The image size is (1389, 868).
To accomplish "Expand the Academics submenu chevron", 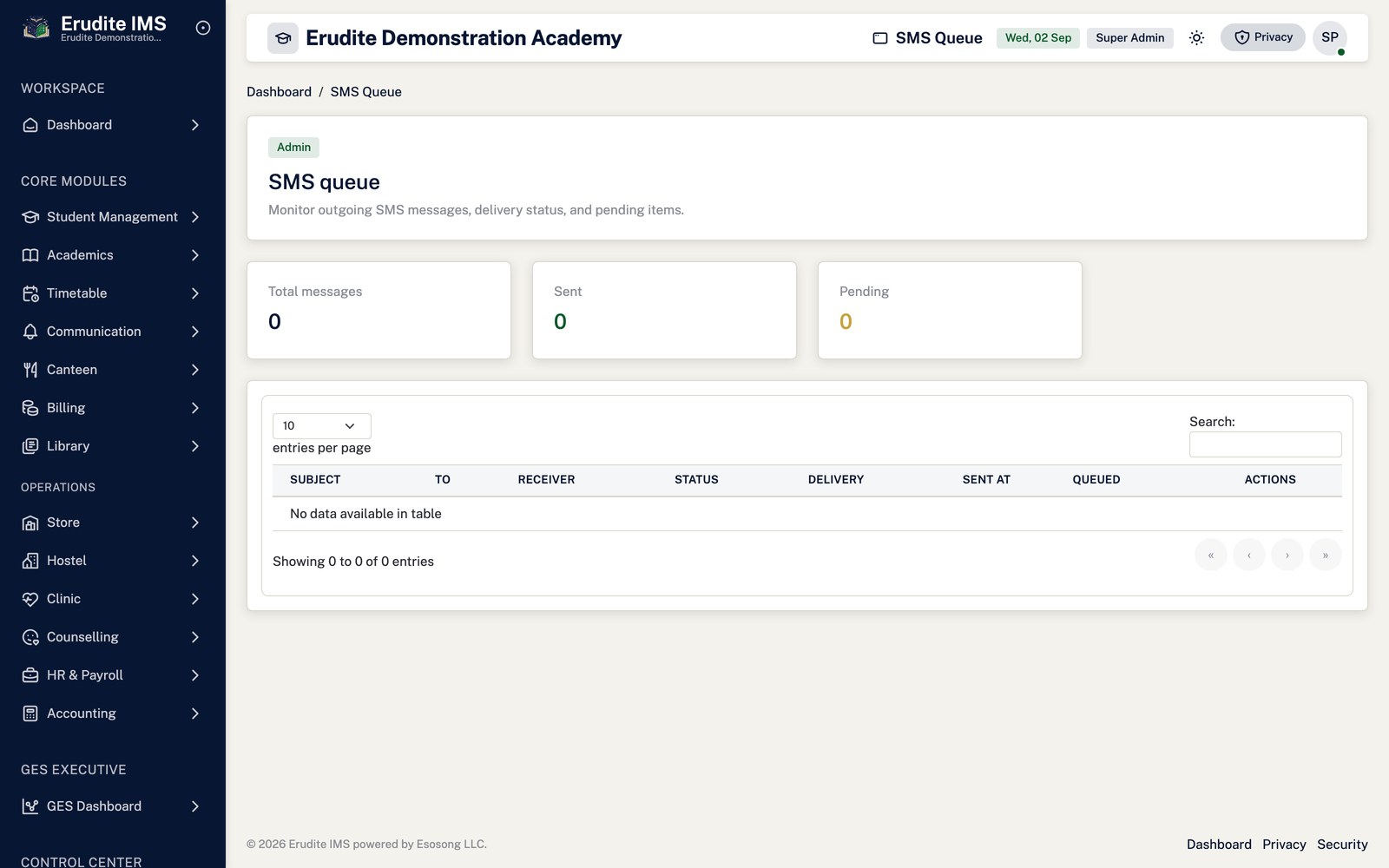I will tap(195, 255).
